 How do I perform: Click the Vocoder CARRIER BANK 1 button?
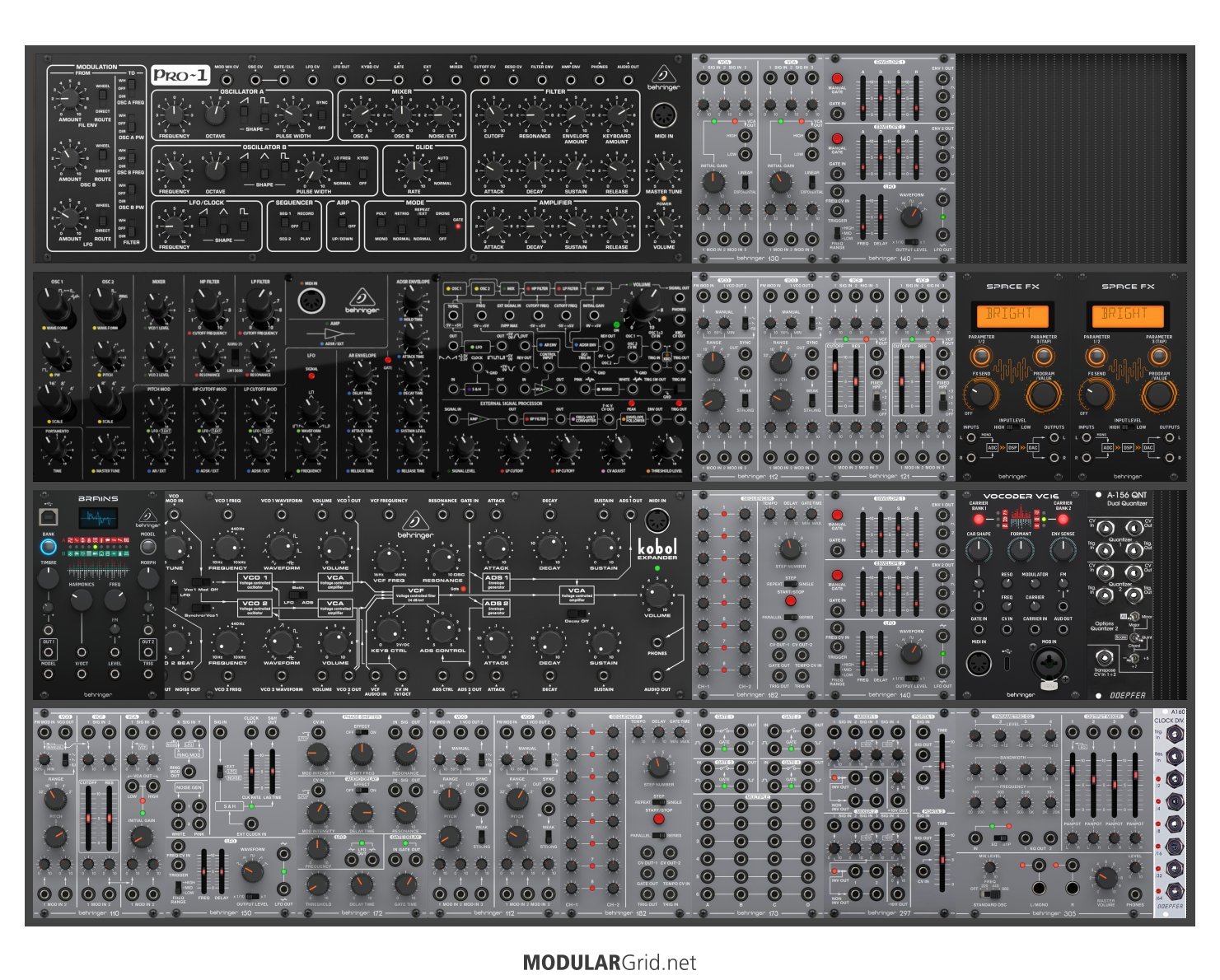[979, 519]
